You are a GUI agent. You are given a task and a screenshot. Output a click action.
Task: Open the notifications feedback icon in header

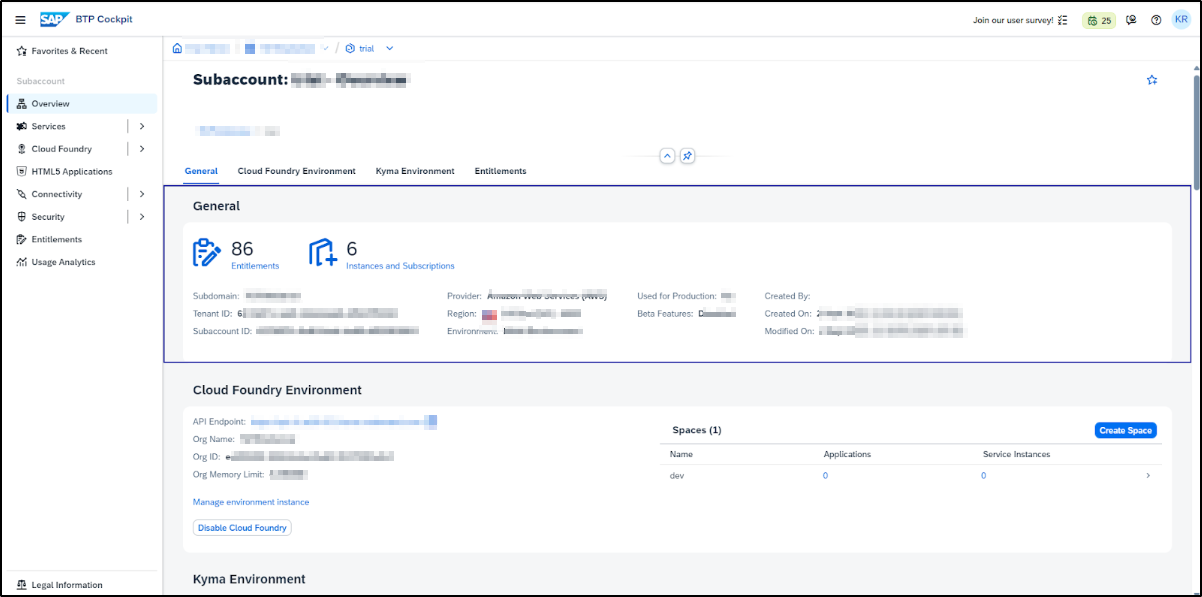coord(1131,20)
